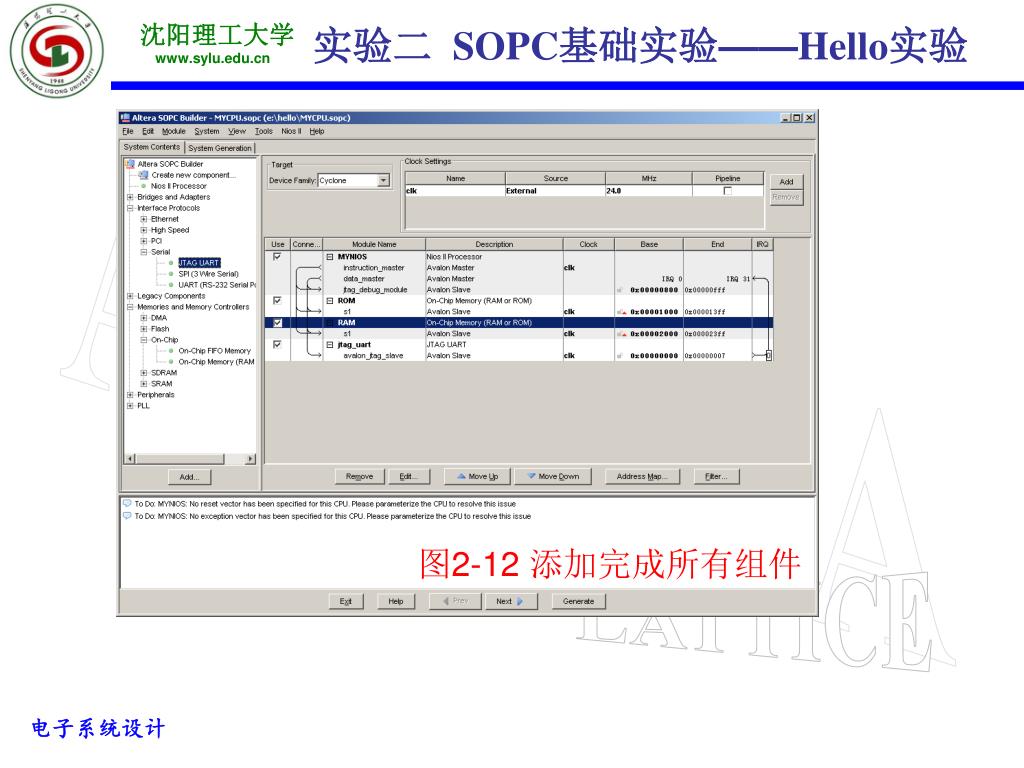Screen dimensions: 1024x768
Task: Open the Device Family dropdown
Action: click(383, 180)
